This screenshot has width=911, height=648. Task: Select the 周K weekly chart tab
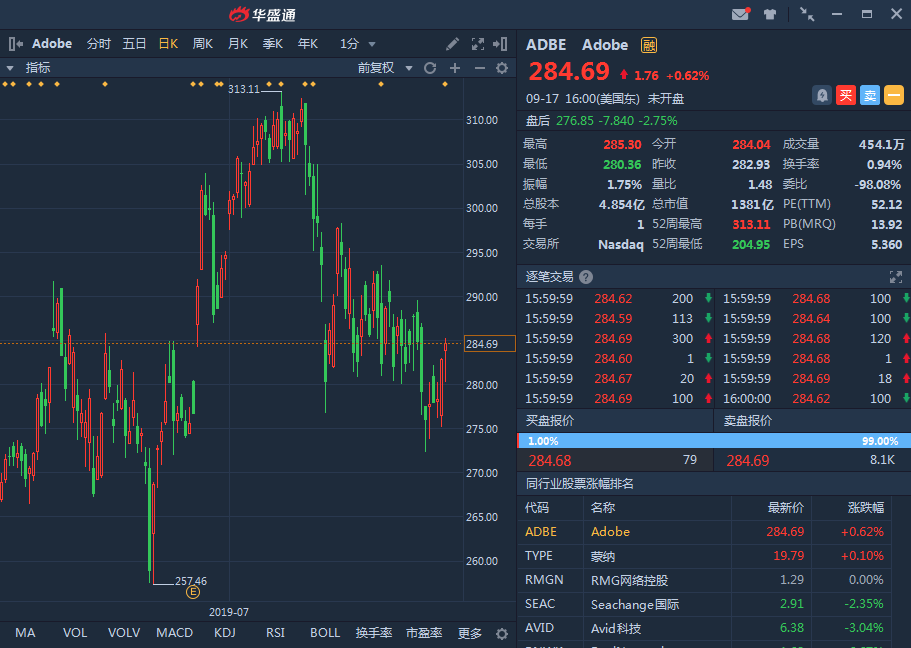pyautogui.click(x=203, y=44)
